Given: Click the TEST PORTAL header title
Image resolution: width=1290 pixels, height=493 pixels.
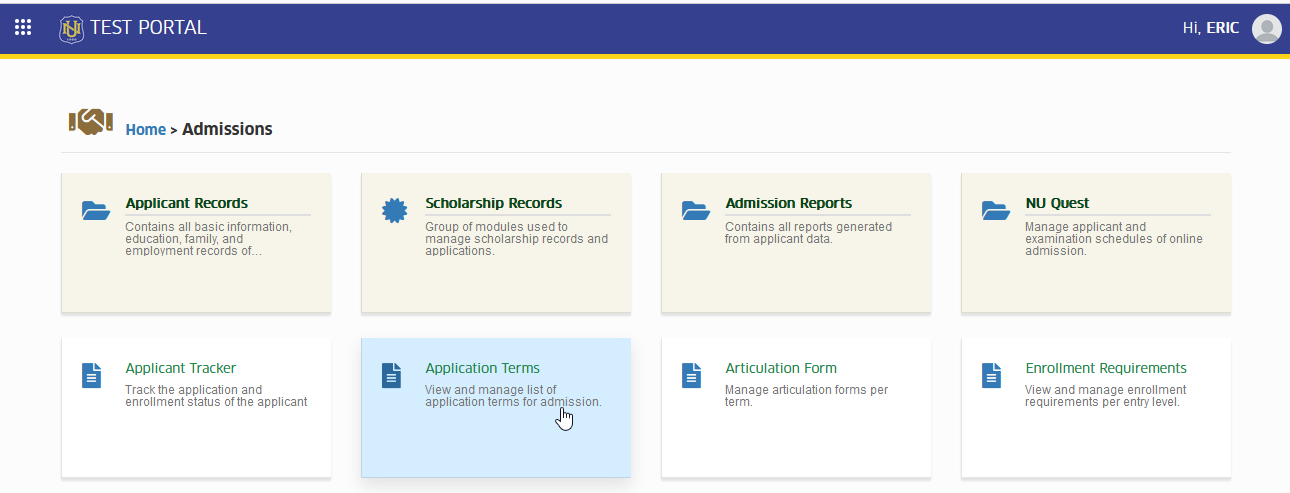Looking at the screenshot, I should pyautogui.click(x=148, y=28).
